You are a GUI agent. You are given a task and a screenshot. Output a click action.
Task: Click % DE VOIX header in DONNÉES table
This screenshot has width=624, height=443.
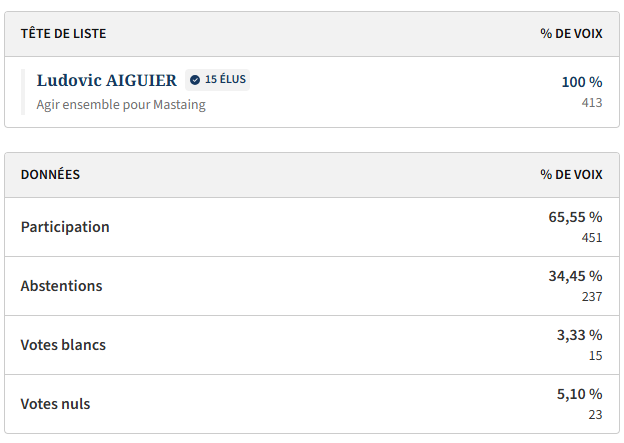point(571,175)
